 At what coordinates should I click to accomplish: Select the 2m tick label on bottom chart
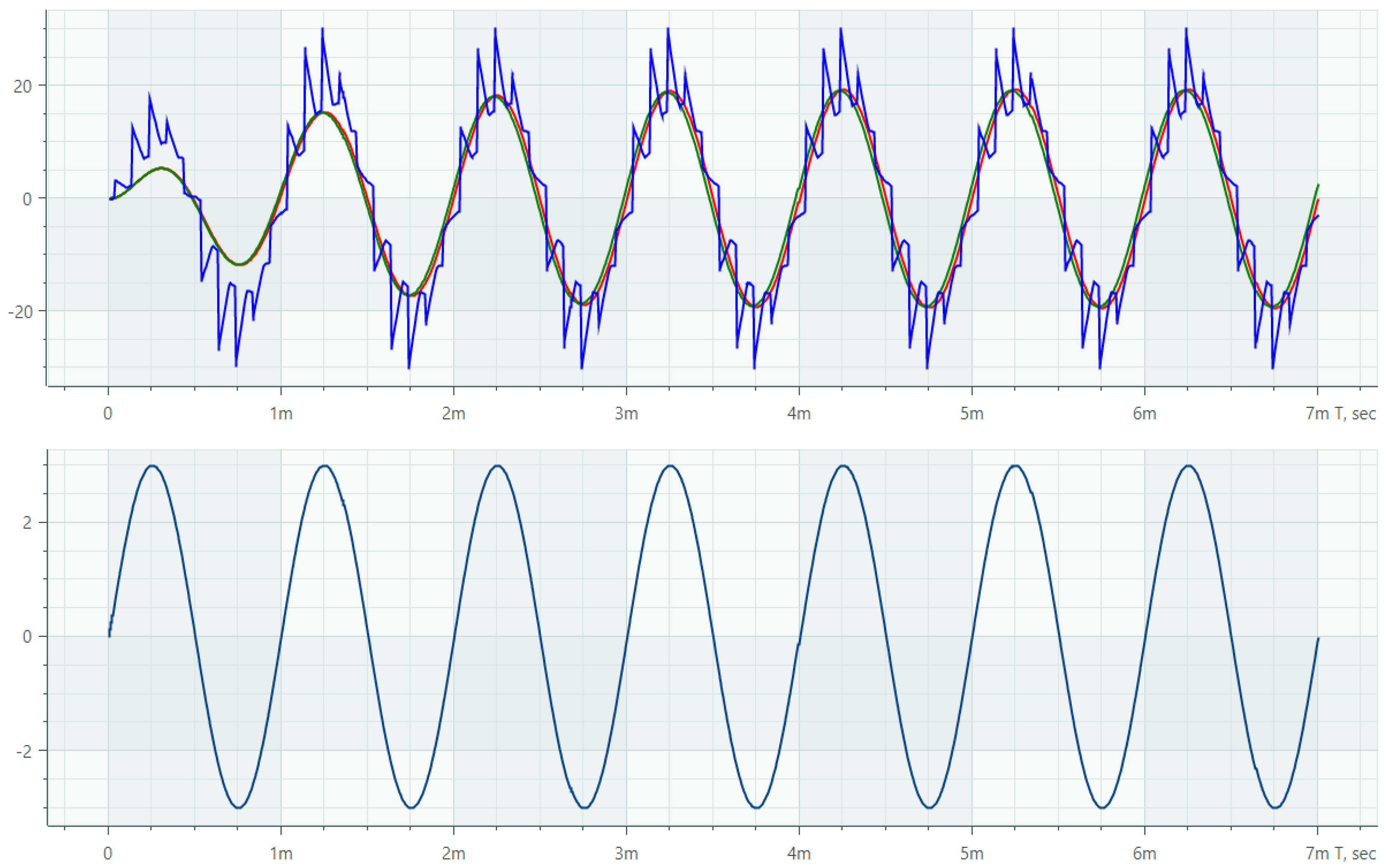[454, 854]
